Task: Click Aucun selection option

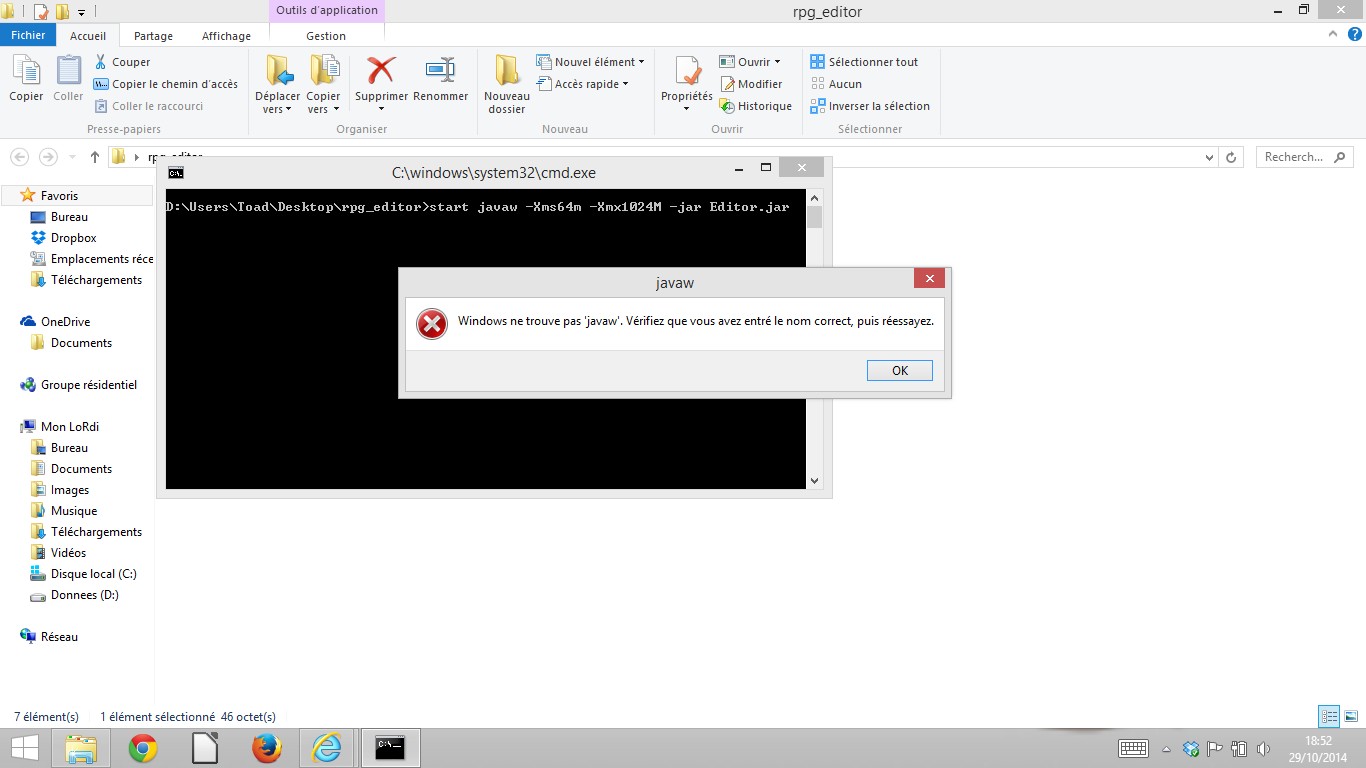Action: point(836,84)
